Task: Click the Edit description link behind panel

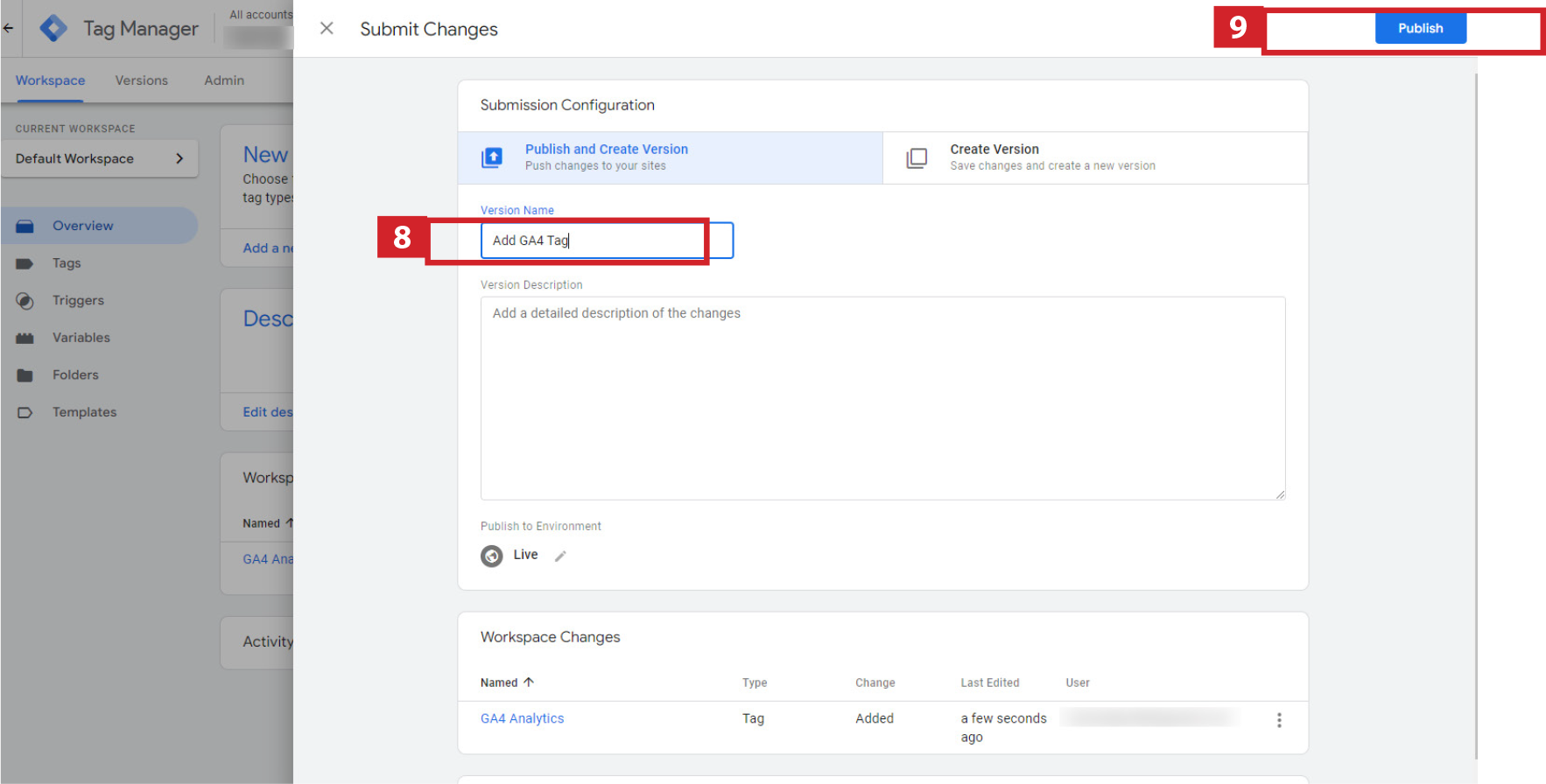Action: coord(268,412)
